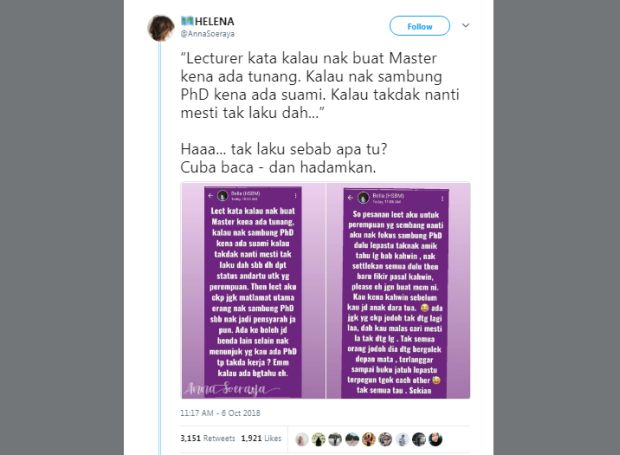620x455 pixels.
Task: Open HELENA's profile picture avatar
Action: 161,28
